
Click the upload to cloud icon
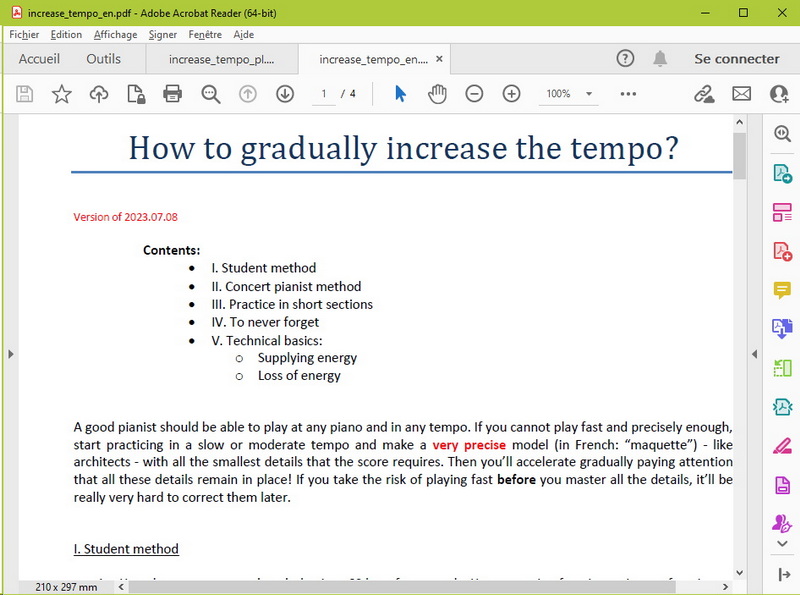point(99,94)
